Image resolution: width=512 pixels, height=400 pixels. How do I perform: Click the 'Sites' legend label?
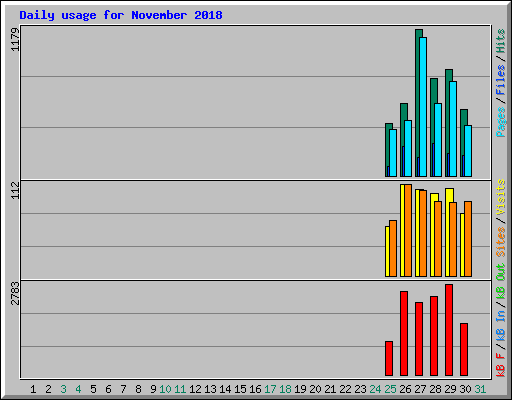click(501, 242)
